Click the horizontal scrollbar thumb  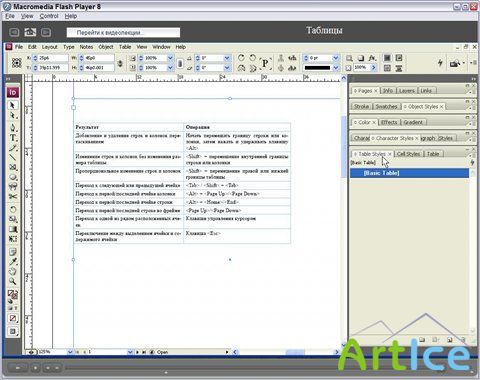tap(295, 352)
